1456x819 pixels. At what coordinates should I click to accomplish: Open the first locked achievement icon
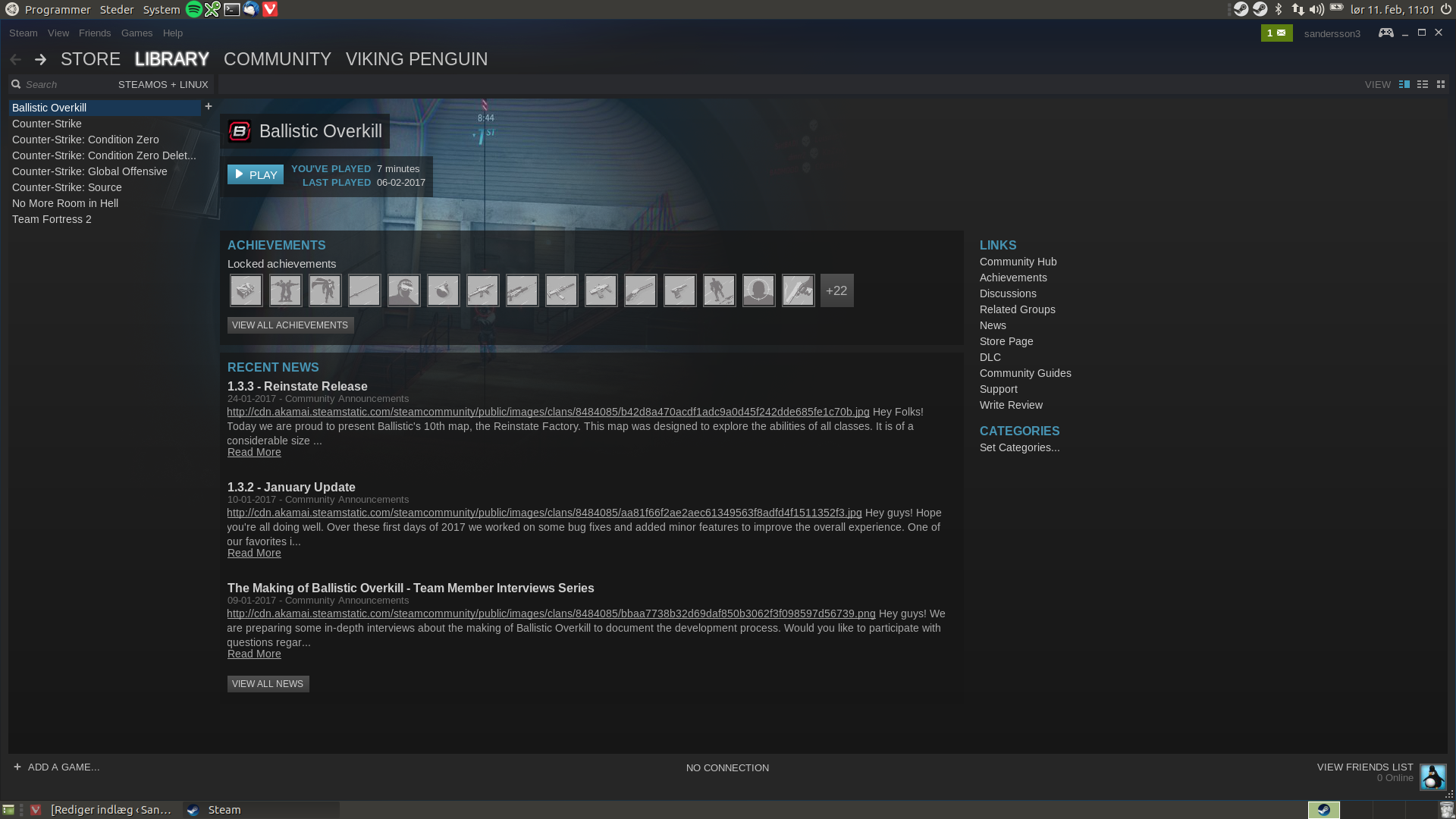pyautogui.click(x=246, y=290)
